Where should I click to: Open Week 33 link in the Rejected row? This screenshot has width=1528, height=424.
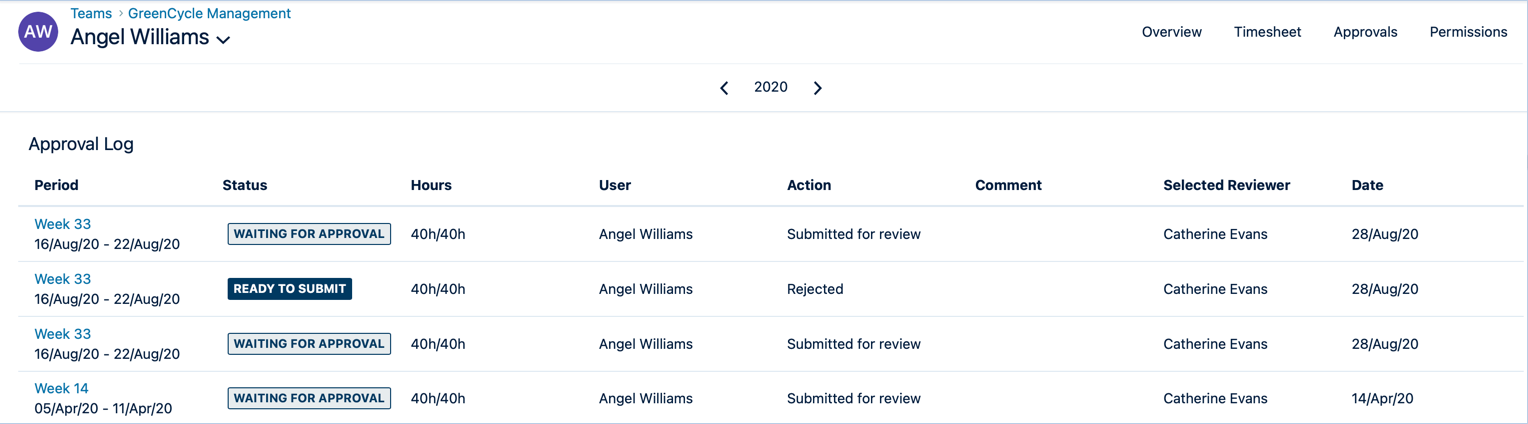62,279
